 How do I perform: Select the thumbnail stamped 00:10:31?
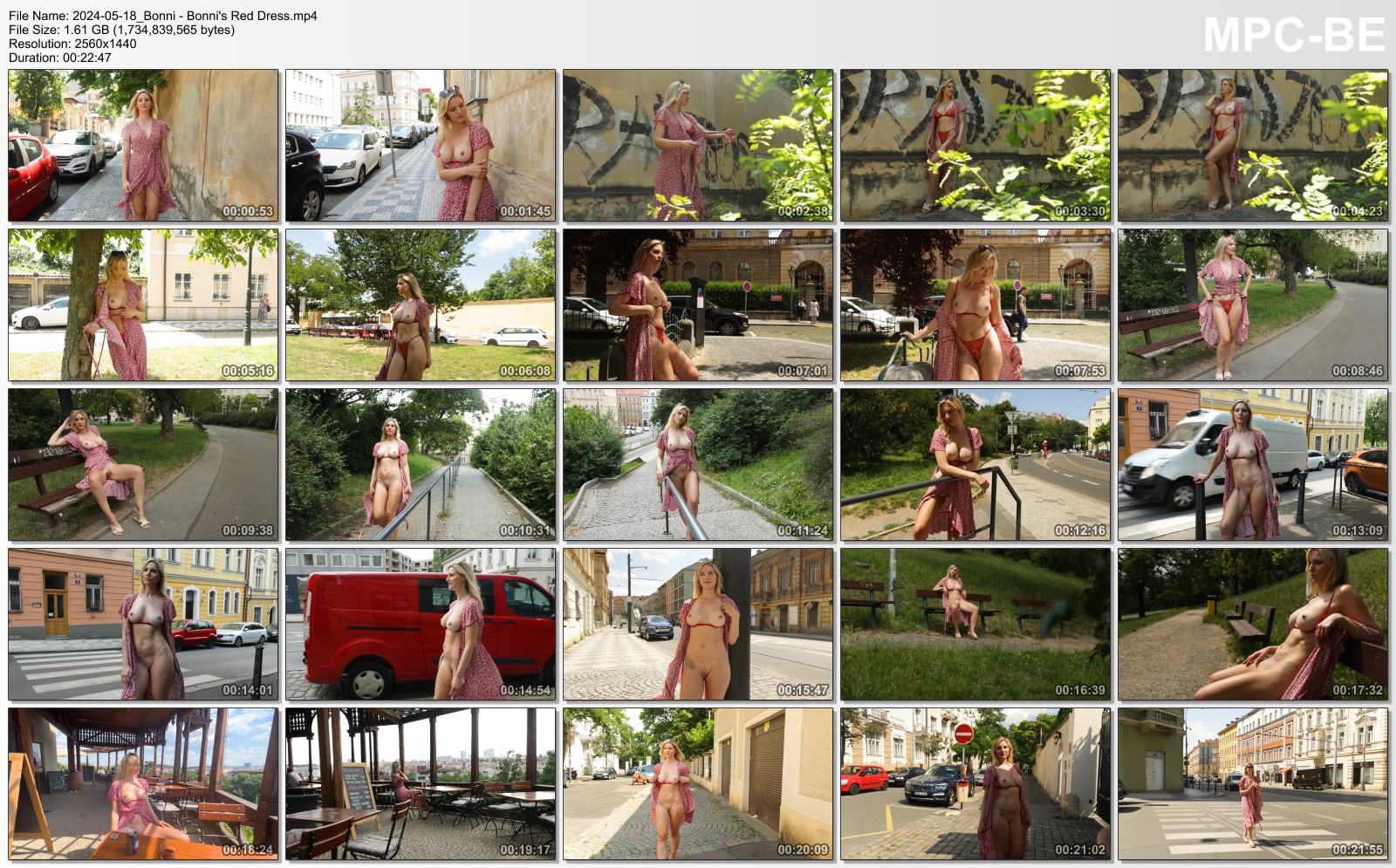pyautogui.click(x=421, y=465)
